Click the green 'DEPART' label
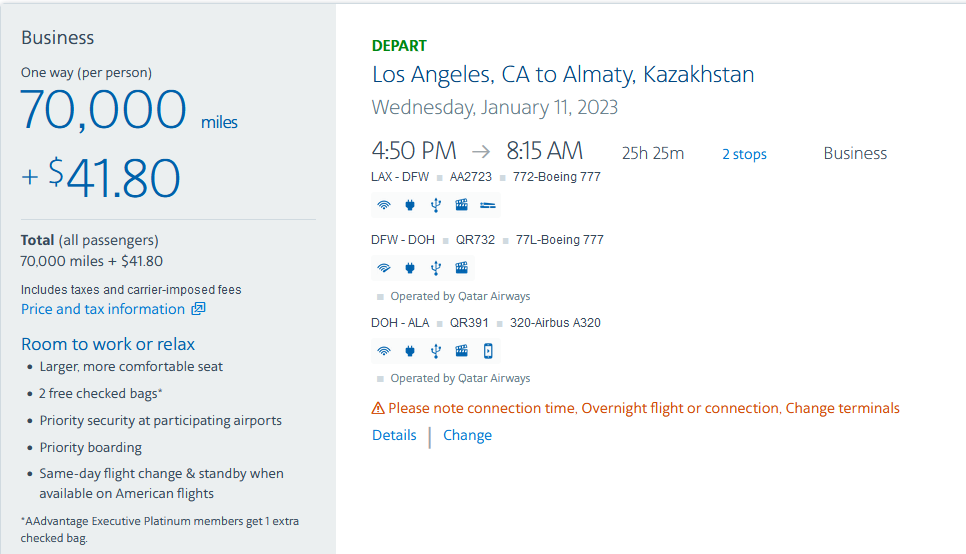This screenshot has height=554, width=966. pos(399,46)
